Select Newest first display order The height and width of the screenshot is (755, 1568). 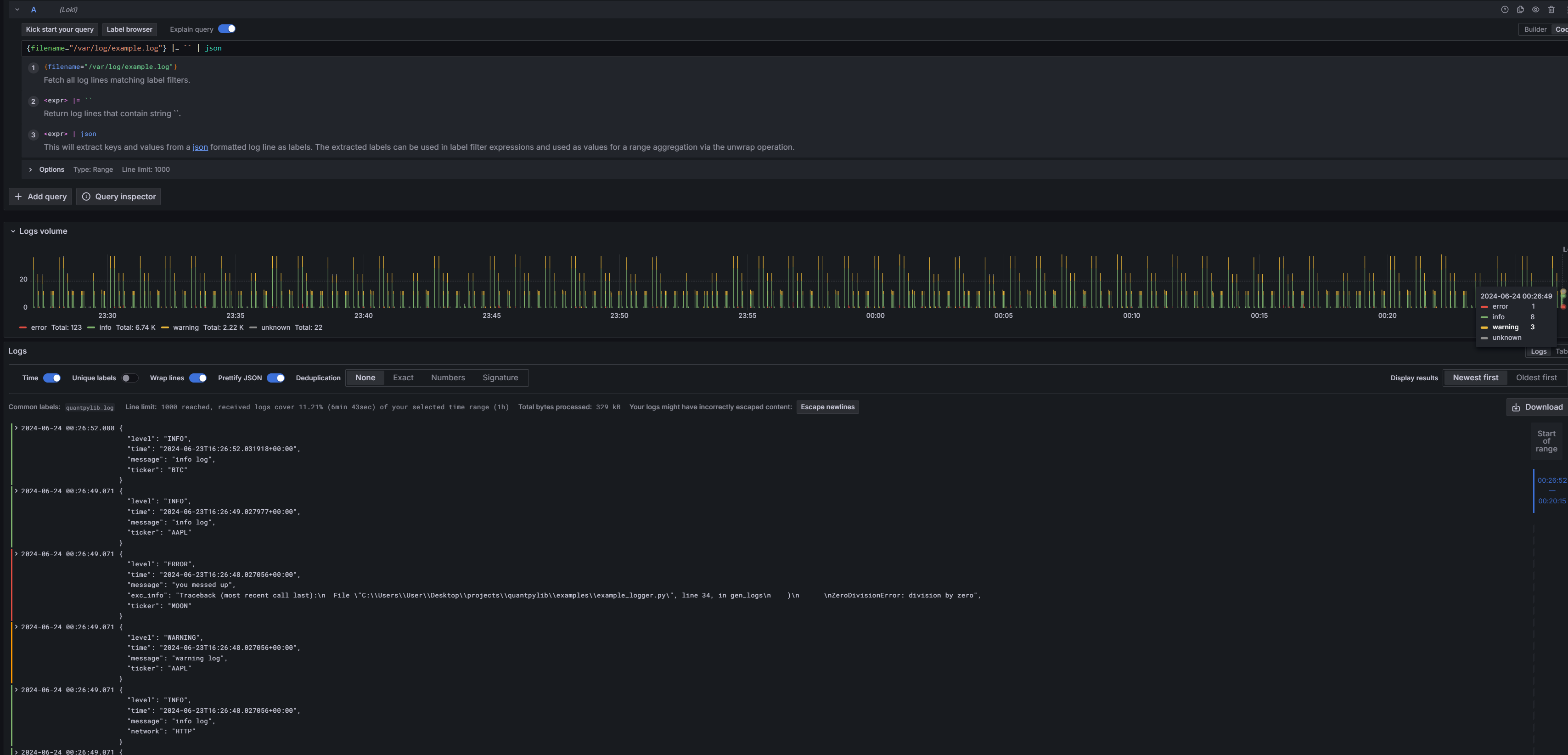1475,378
